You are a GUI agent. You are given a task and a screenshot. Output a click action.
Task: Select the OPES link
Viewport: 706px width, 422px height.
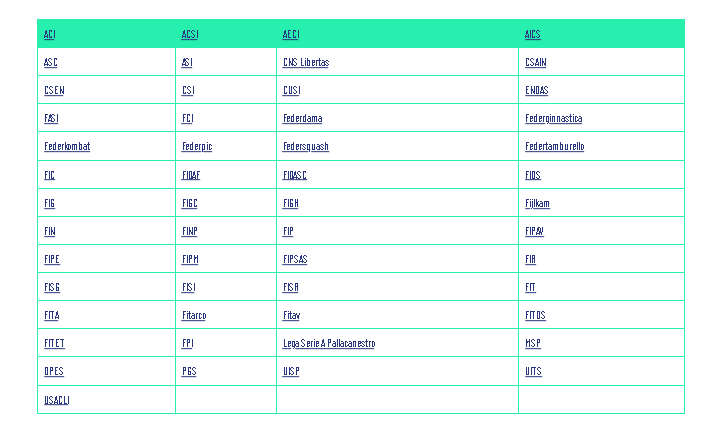click(54, 371)
